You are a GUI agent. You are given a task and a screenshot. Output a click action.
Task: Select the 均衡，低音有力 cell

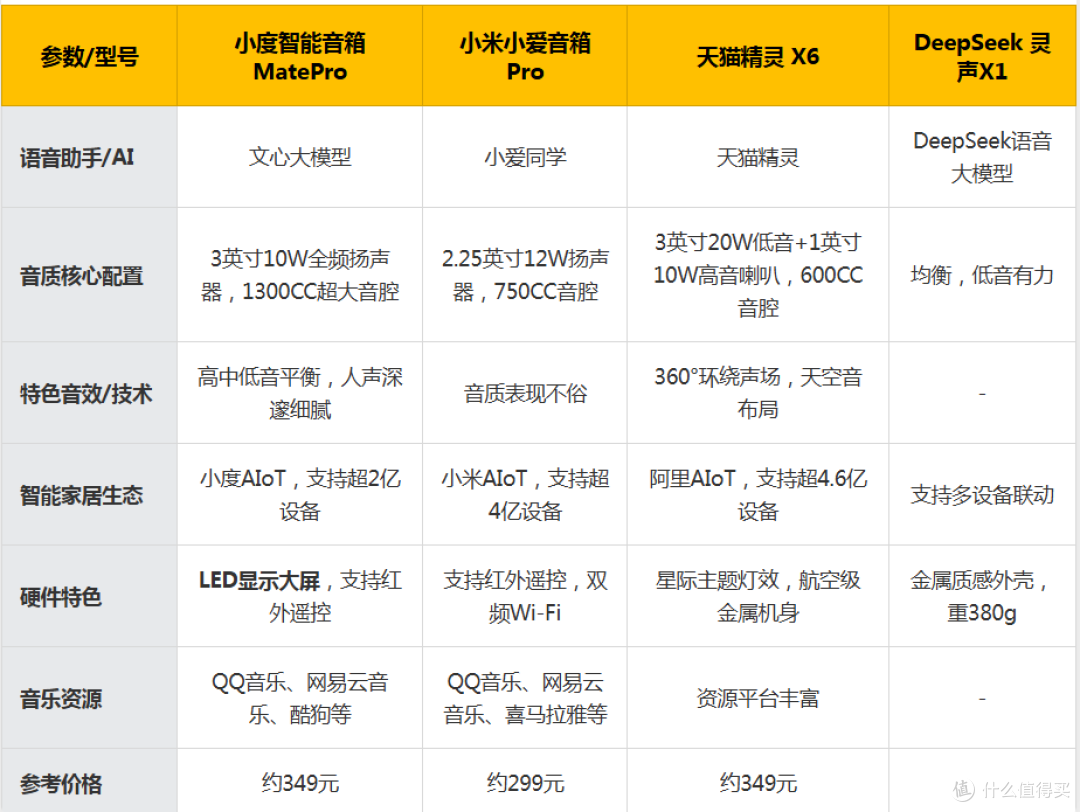pyautogui.click(x=982, y=275)
